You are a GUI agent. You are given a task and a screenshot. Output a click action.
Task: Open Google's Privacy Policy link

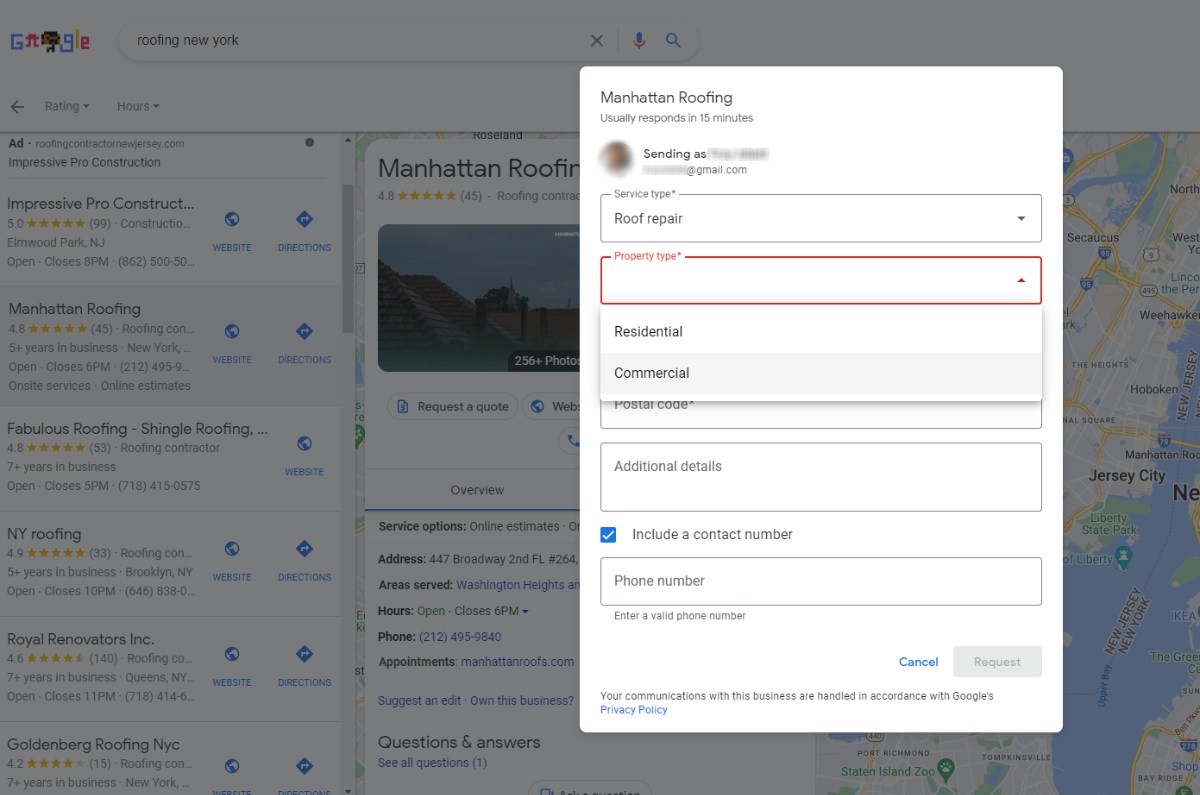click(x=634, y=710)
